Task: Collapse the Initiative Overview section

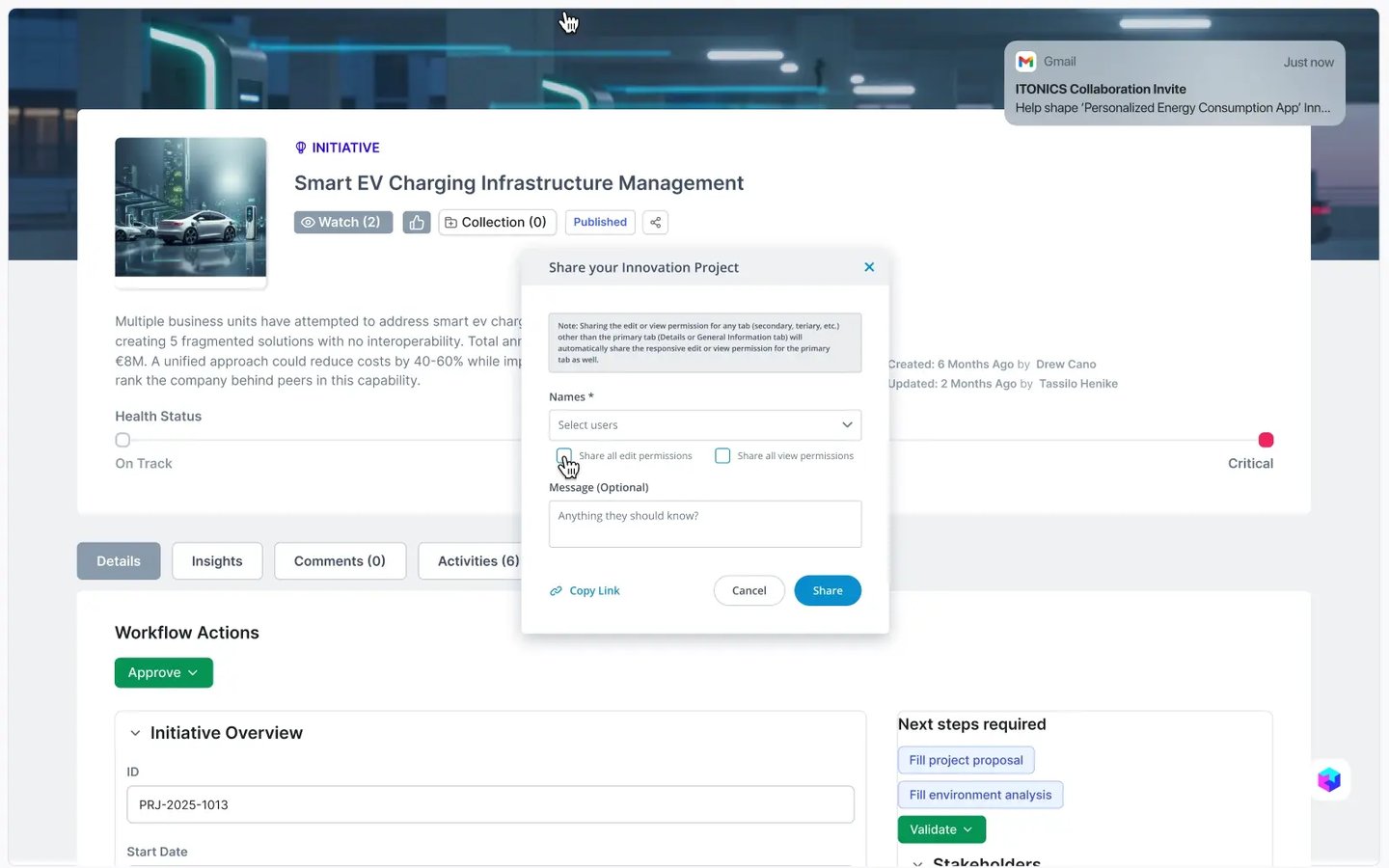Action: coord(135,733)
